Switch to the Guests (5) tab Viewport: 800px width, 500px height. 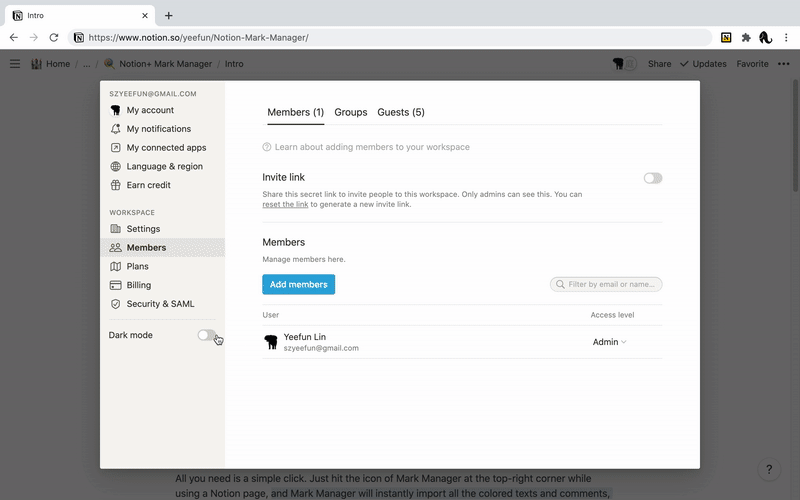click(401, 112)
